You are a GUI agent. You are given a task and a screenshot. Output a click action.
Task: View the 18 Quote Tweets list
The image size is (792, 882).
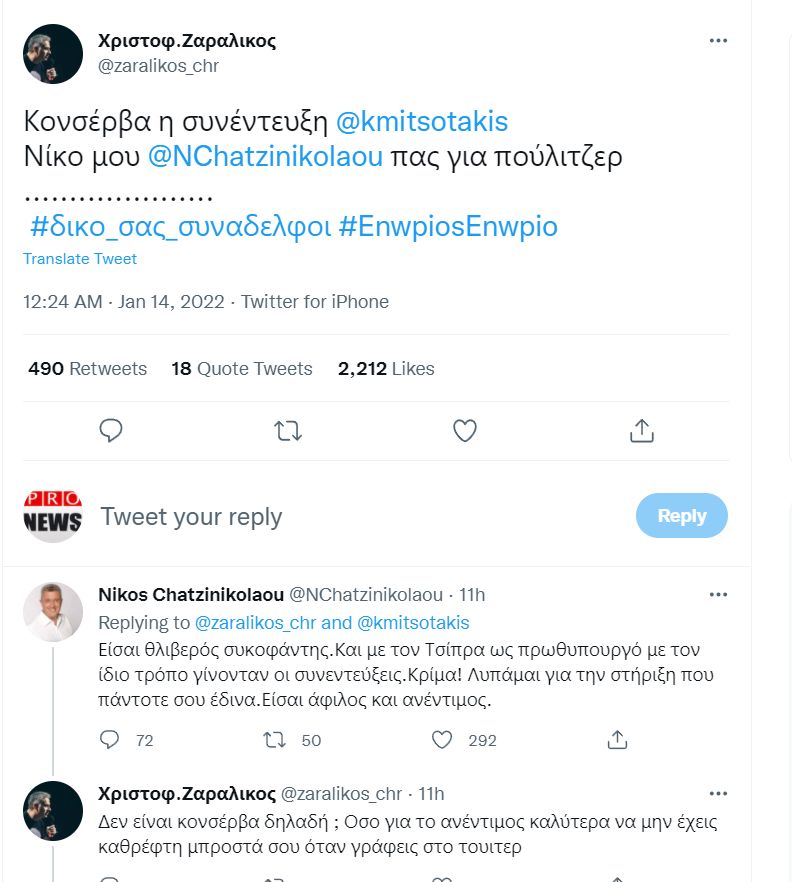coord(242,369)
